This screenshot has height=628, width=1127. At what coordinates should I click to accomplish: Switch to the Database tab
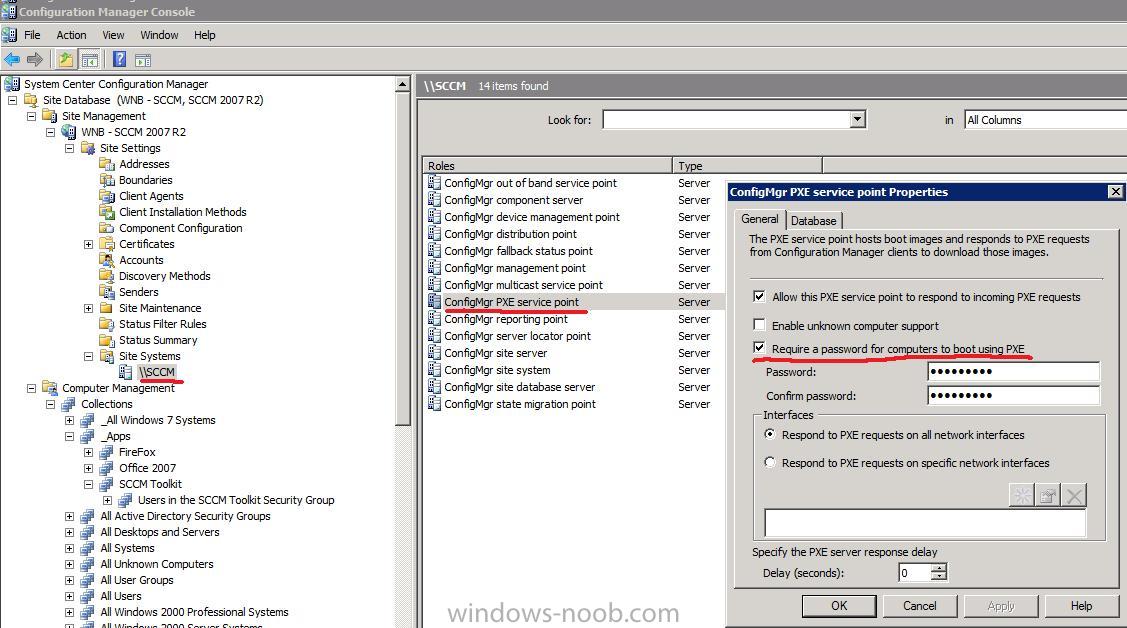point(814,221)
